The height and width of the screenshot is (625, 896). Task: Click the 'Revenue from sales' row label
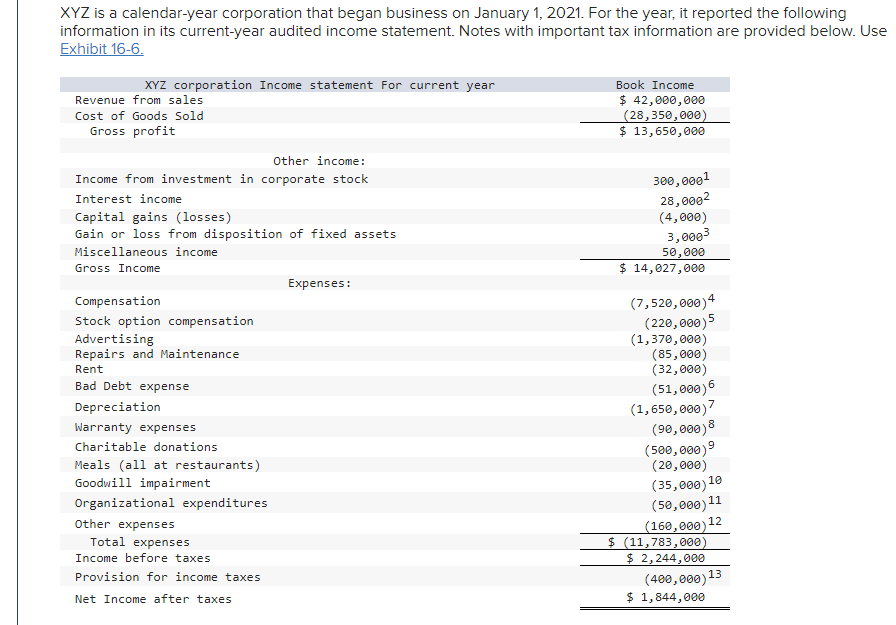pyautogui.click(x=139, y=100)
